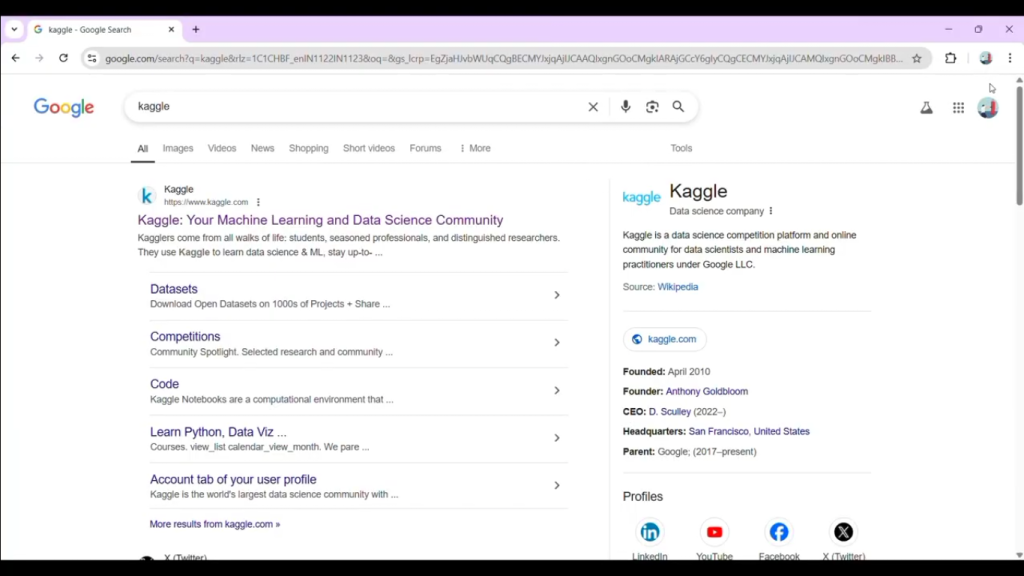Bookmark this page with the star icon
The width and height of the screenshot is (1024, 576).
(917, 58)
